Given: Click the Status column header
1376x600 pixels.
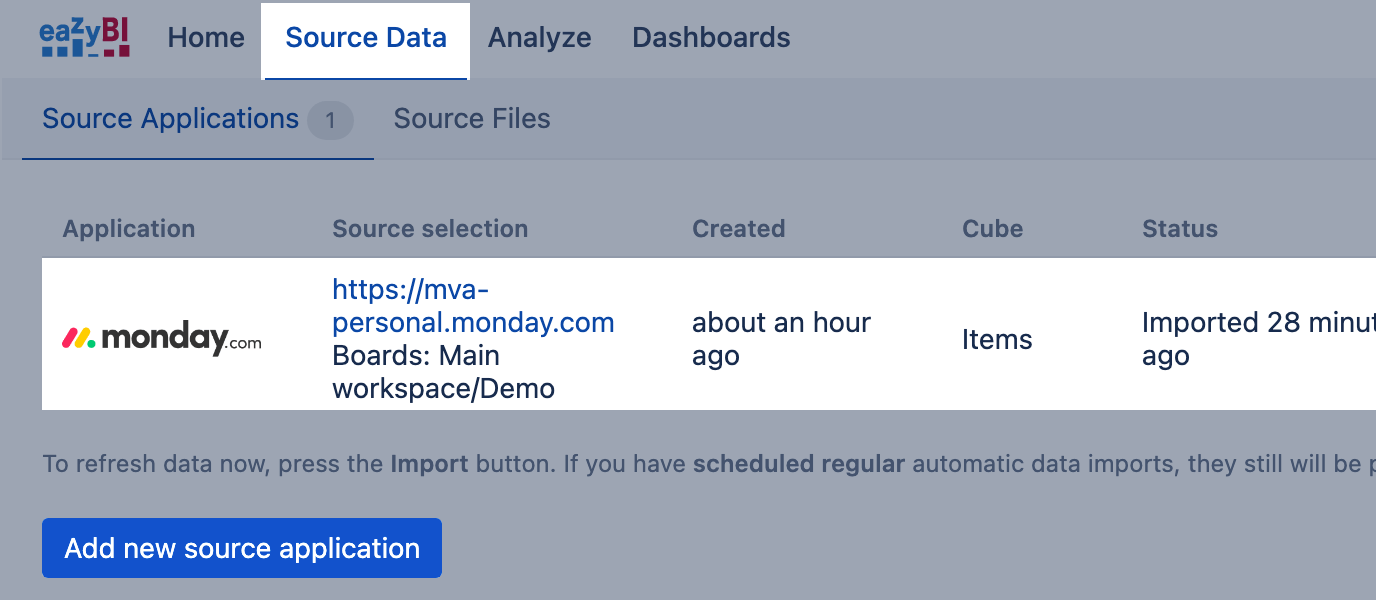Looking at the screenshot, I should click(x=1180, y=229).
